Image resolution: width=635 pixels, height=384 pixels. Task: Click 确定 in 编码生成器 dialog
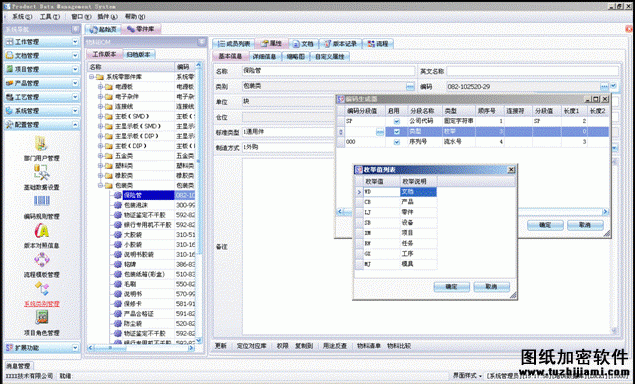click(x=545, y=225)
